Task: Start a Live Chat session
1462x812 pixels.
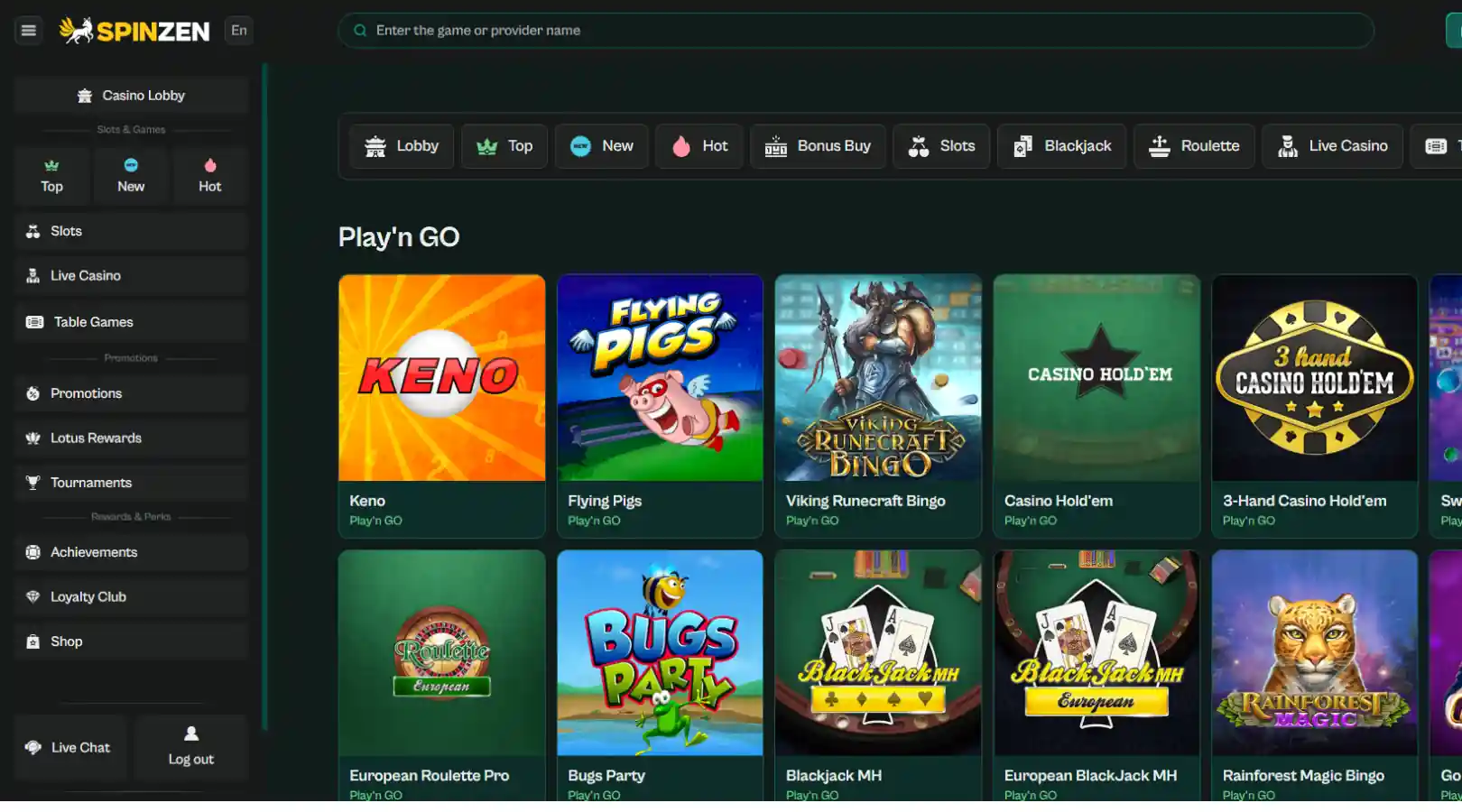Action: pos(72,748)
